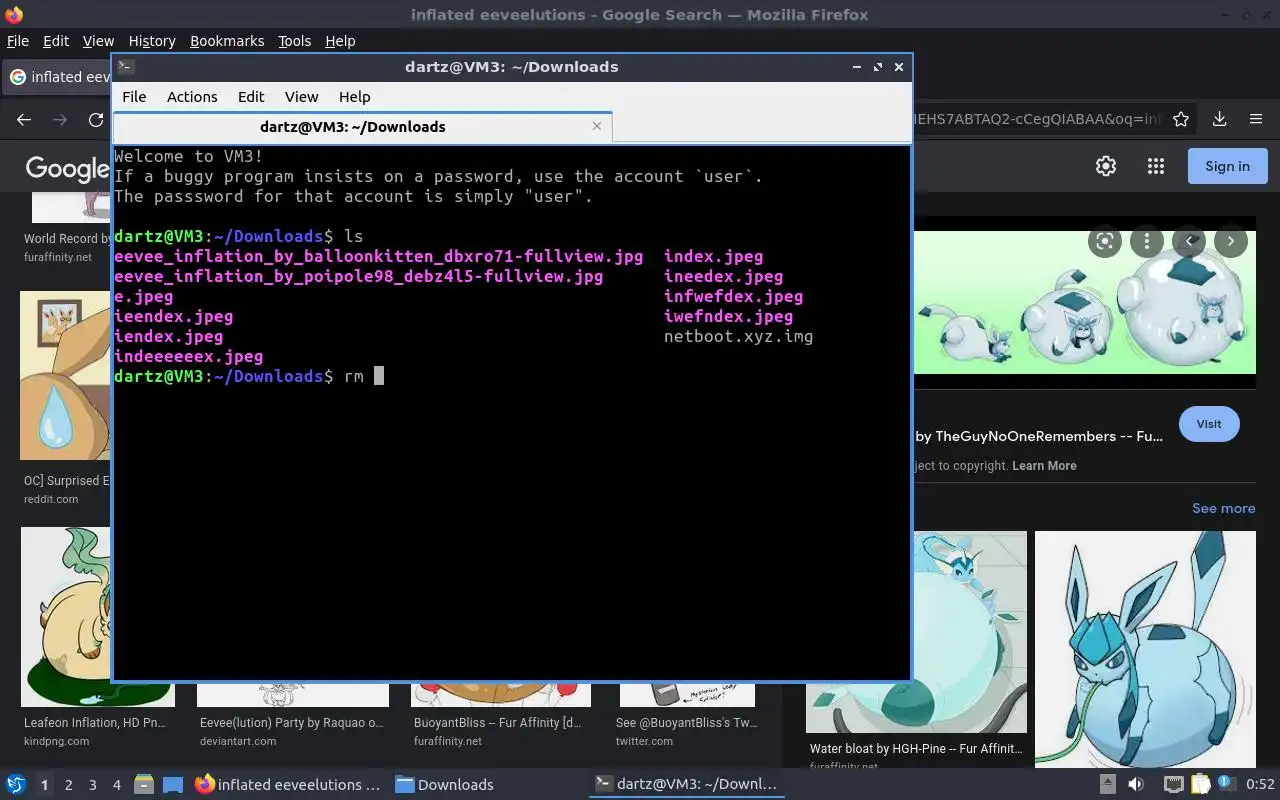Go to previous image in preview
Screen dimensions: 1280x800
coord(1189,241)
